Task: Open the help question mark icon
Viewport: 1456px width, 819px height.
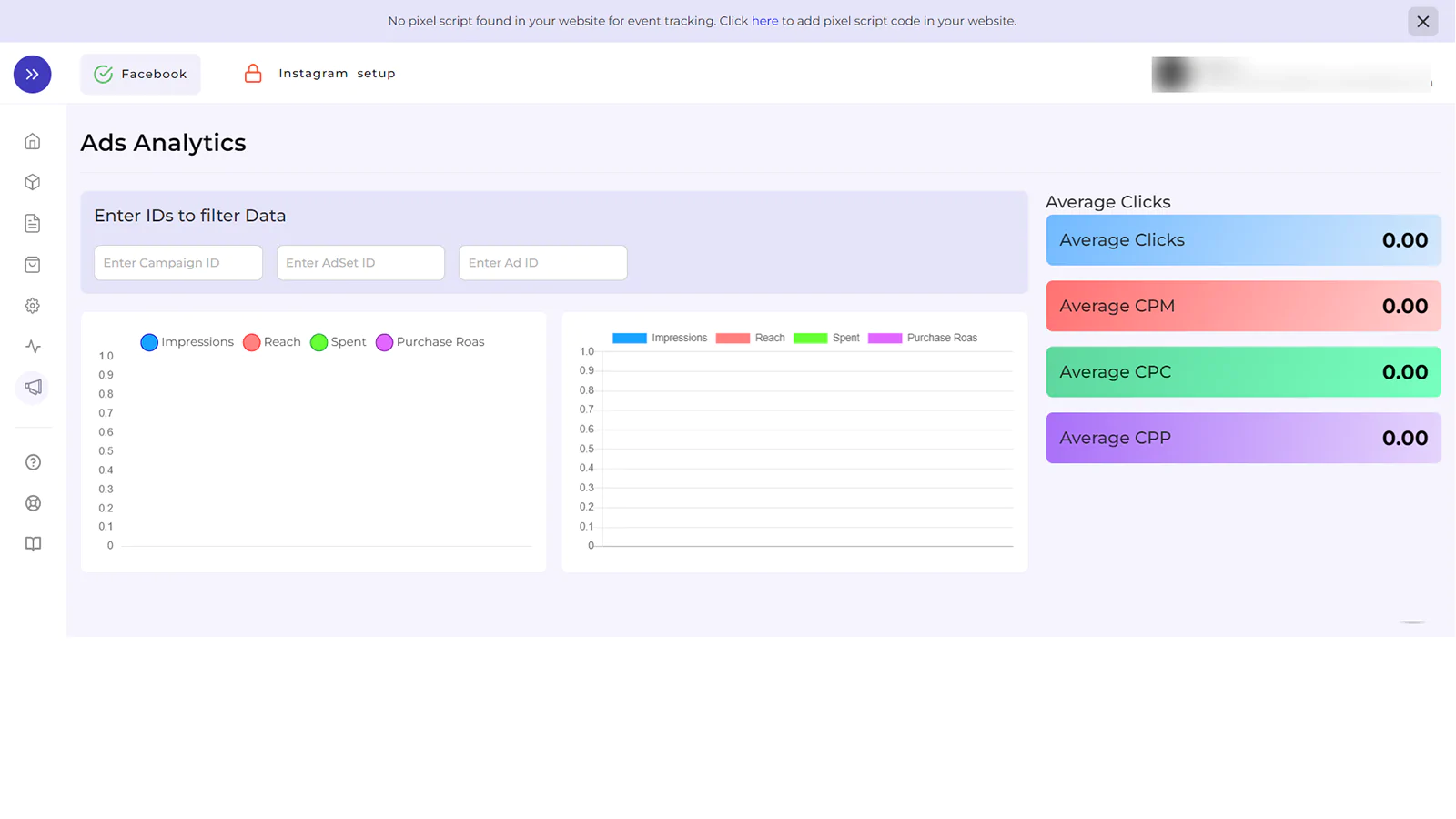Action: (x=33, y=462)
